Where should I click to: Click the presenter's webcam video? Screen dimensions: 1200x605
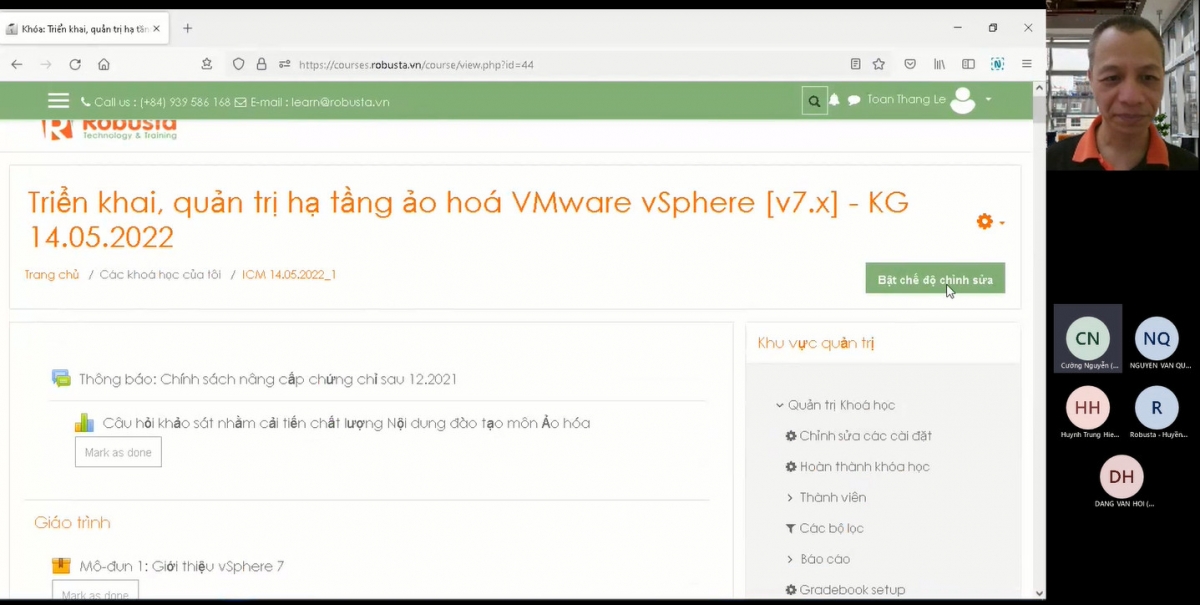[x=1122, y=85]
